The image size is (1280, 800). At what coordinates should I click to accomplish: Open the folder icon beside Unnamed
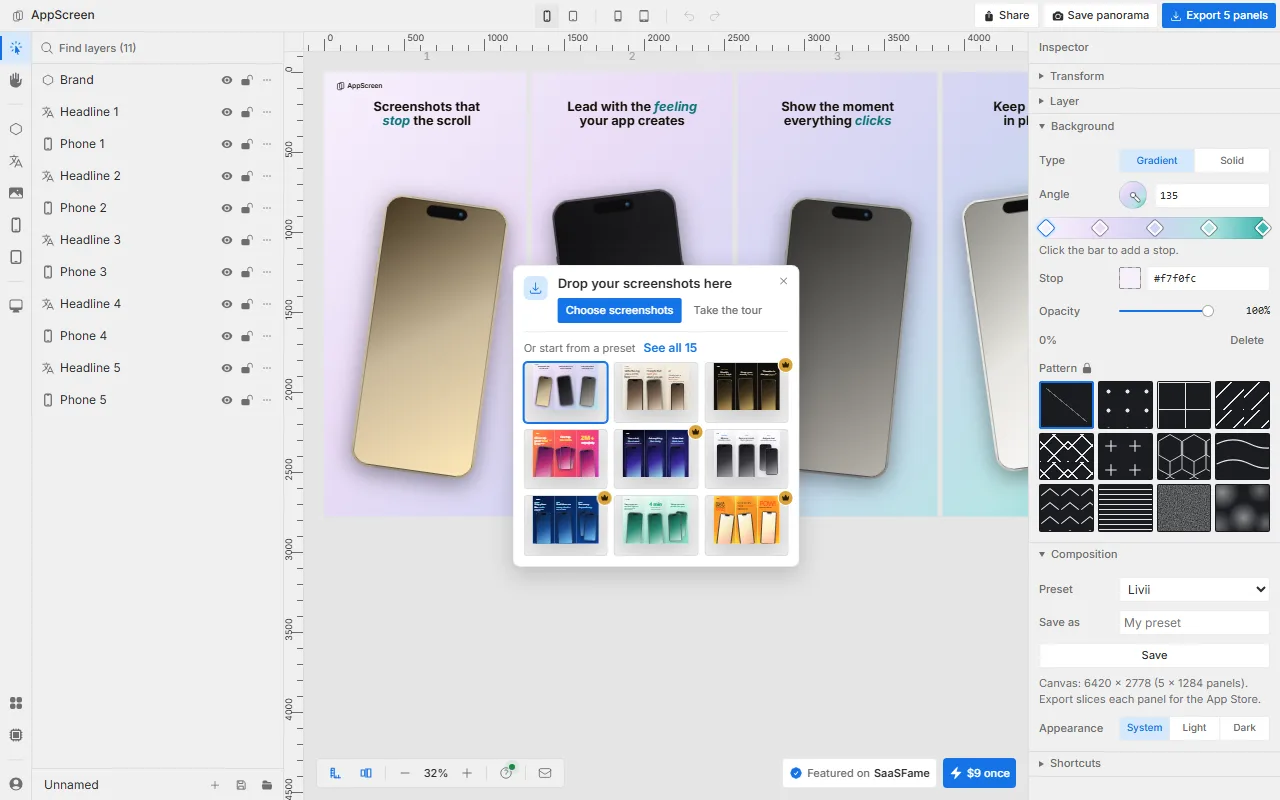click(267, 785)
